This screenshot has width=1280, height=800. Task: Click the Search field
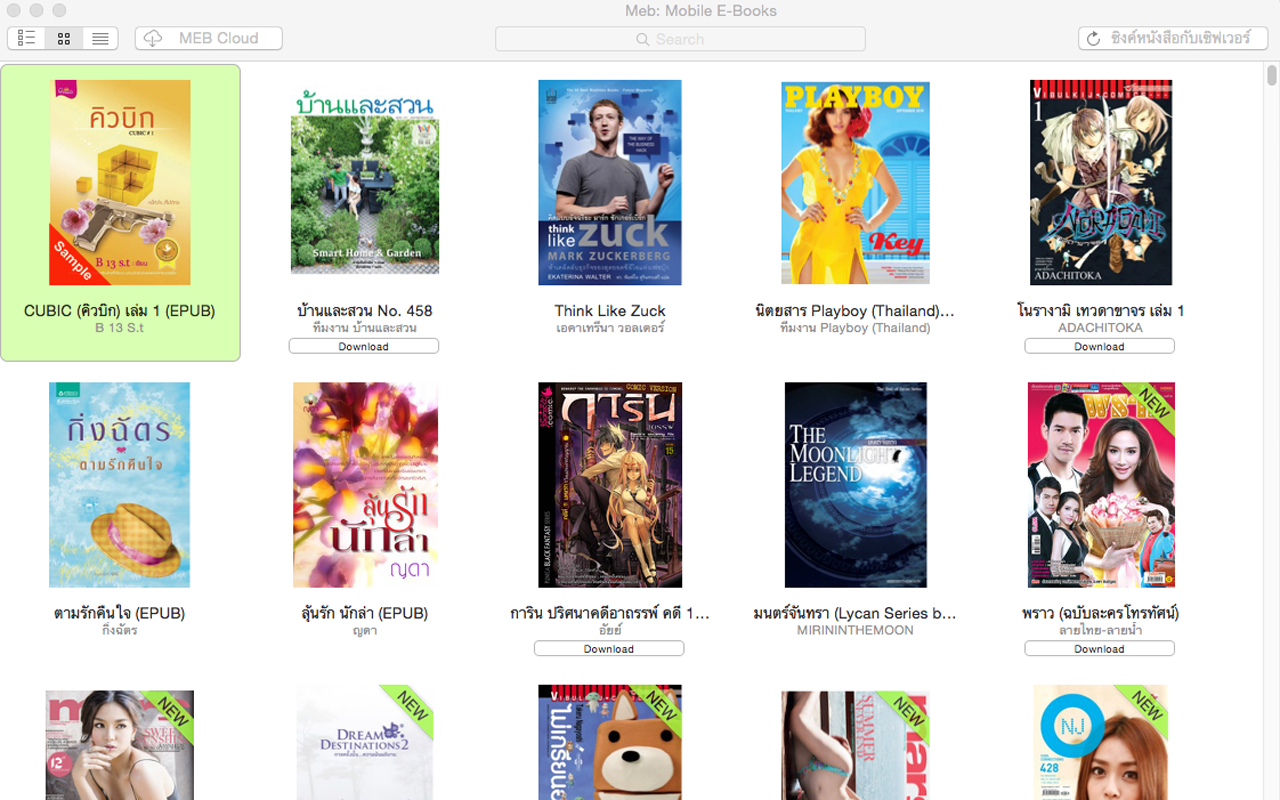click(680, 39)
